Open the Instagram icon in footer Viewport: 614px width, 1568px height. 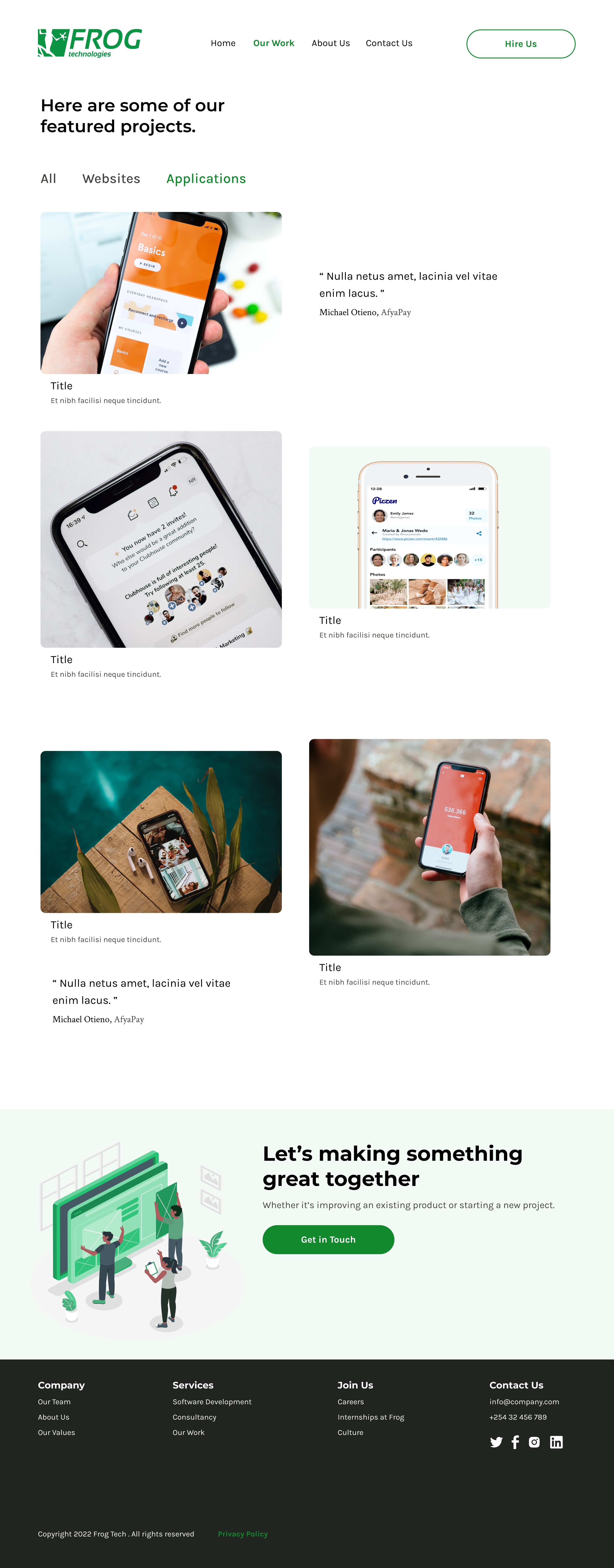coord(534,1442)
